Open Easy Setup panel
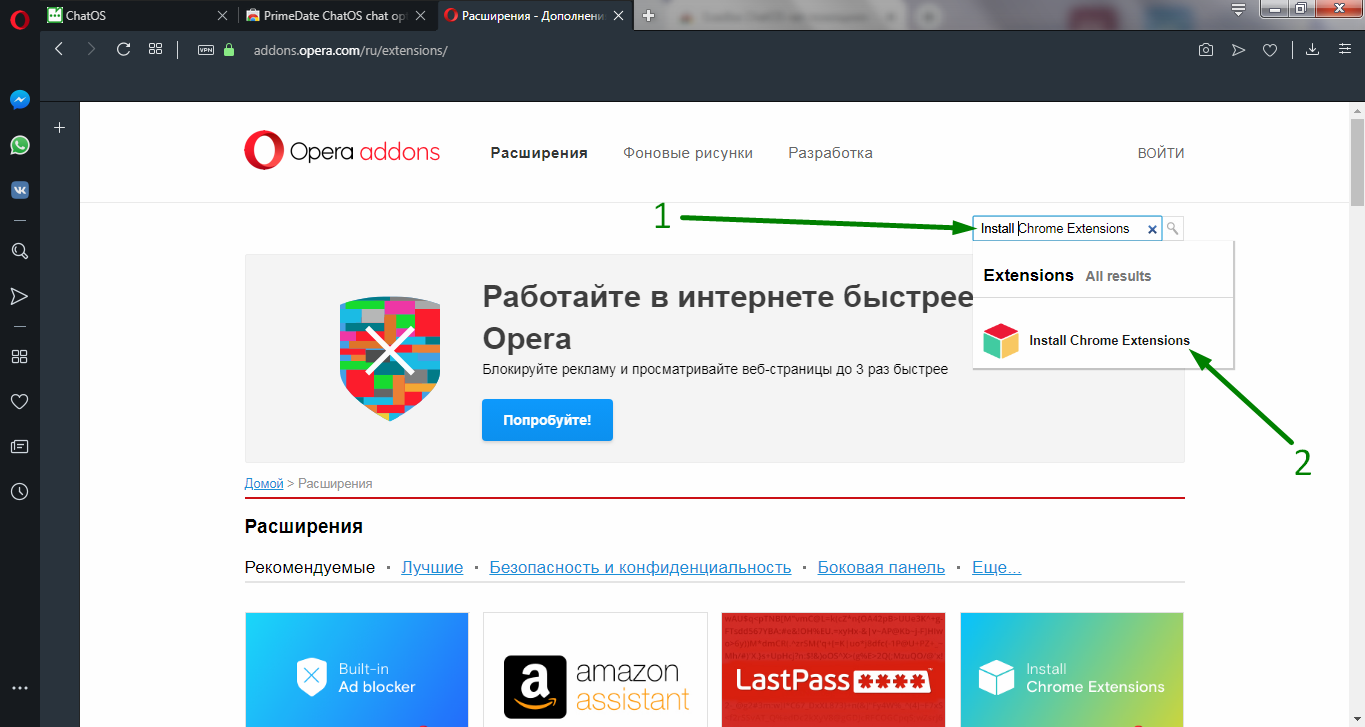This screenshot has height=727, width=1365. (x=1344, y=50)
